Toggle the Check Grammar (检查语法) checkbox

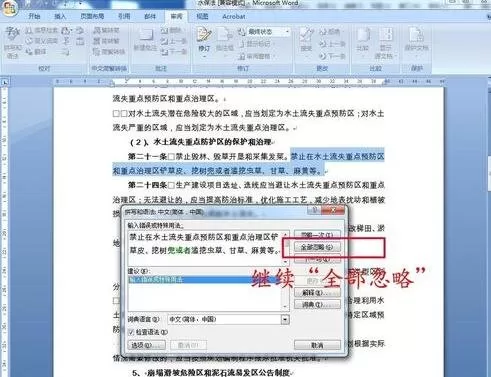click(x=131, y=332)
